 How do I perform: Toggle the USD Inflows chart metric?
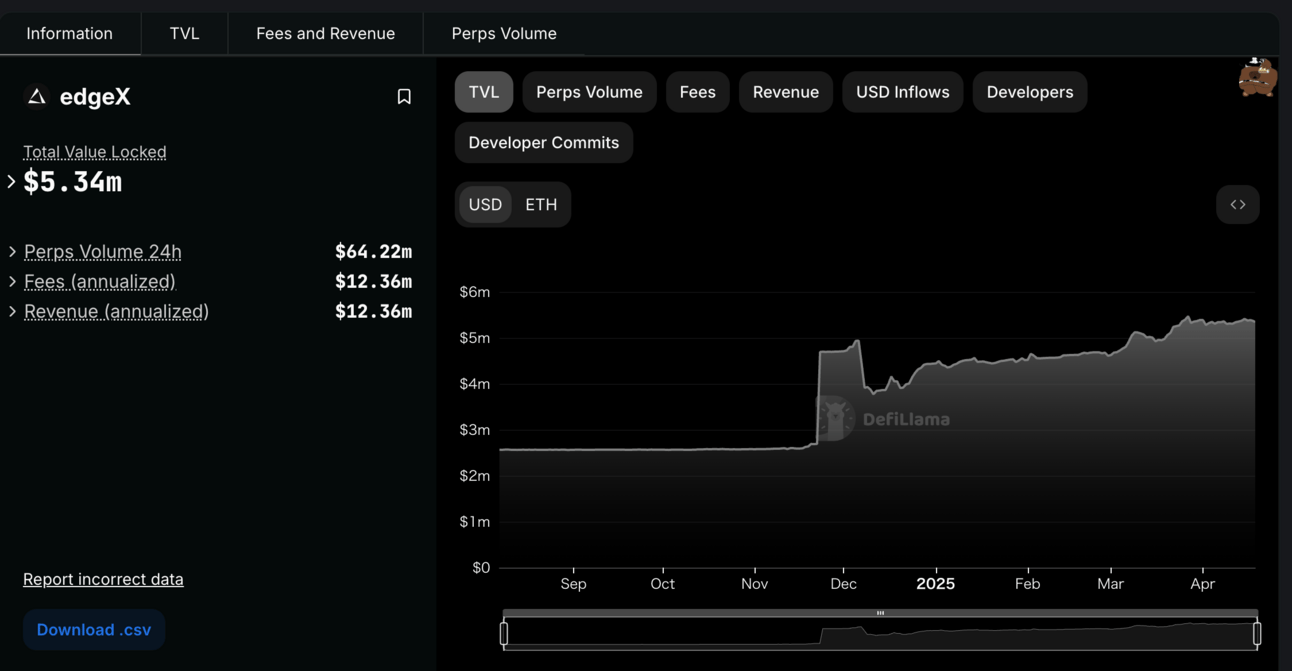tap(903, 92)
